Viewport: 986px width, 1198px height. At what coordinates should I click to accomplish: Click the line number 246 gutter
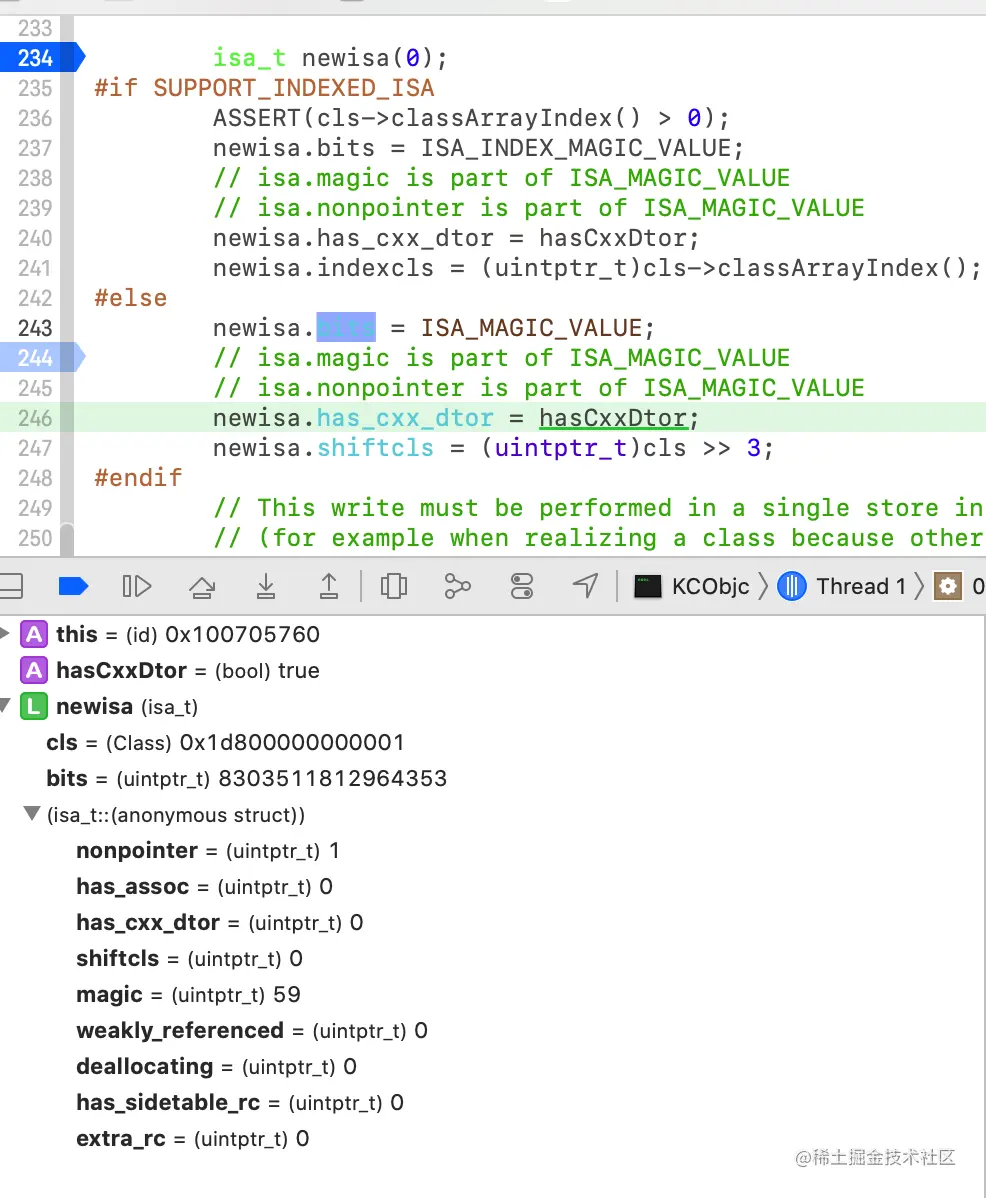(35, 418)
